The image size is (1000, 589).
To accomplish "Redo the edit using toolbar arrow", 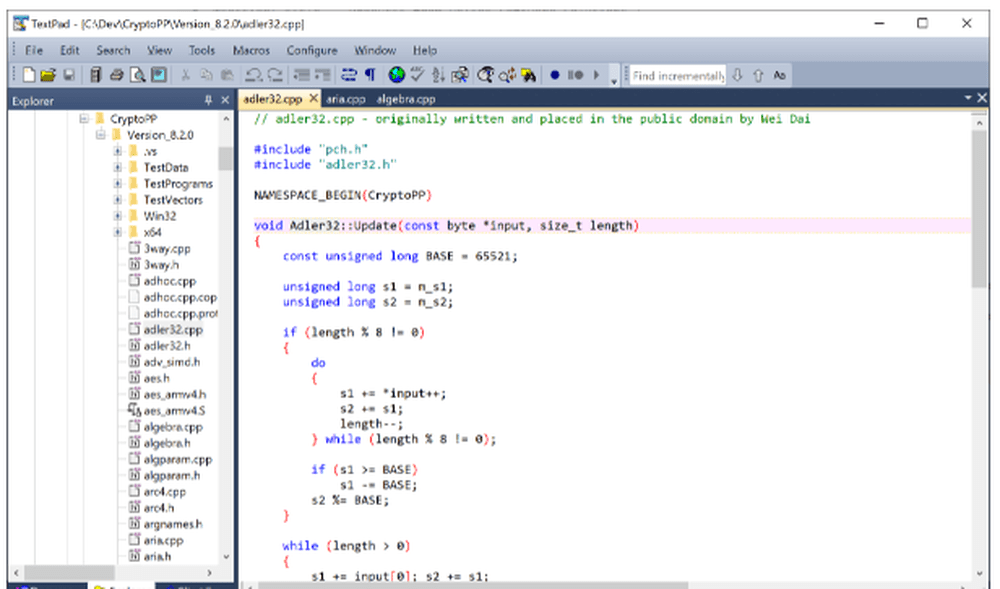I will click(275, 75).
